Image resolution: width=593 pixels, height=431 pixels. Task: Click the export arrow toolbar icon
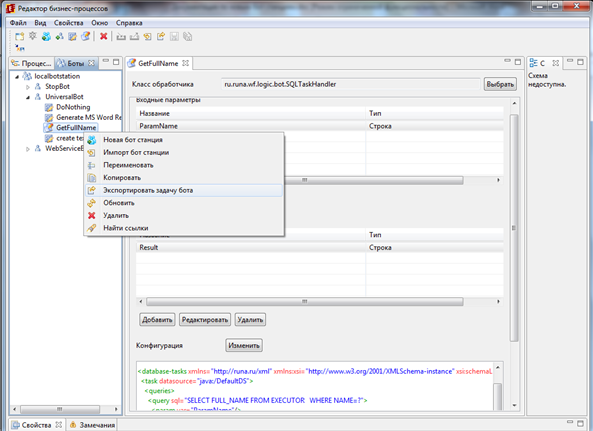(x=161, y=36)
